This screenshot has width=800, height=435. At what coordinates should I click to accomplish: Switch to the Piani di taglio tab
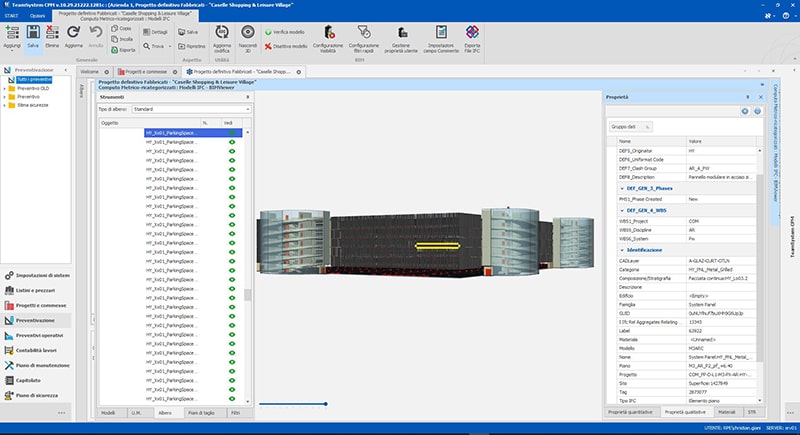pyautogui.click(x=202, y=413)
